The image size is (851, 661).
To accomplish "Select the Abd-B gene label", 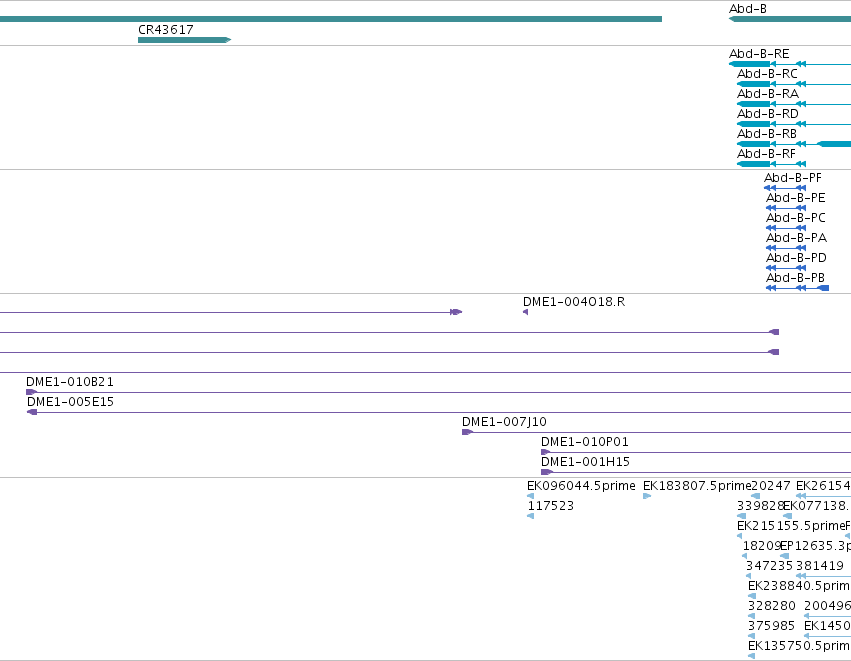I will click(747, 9).
